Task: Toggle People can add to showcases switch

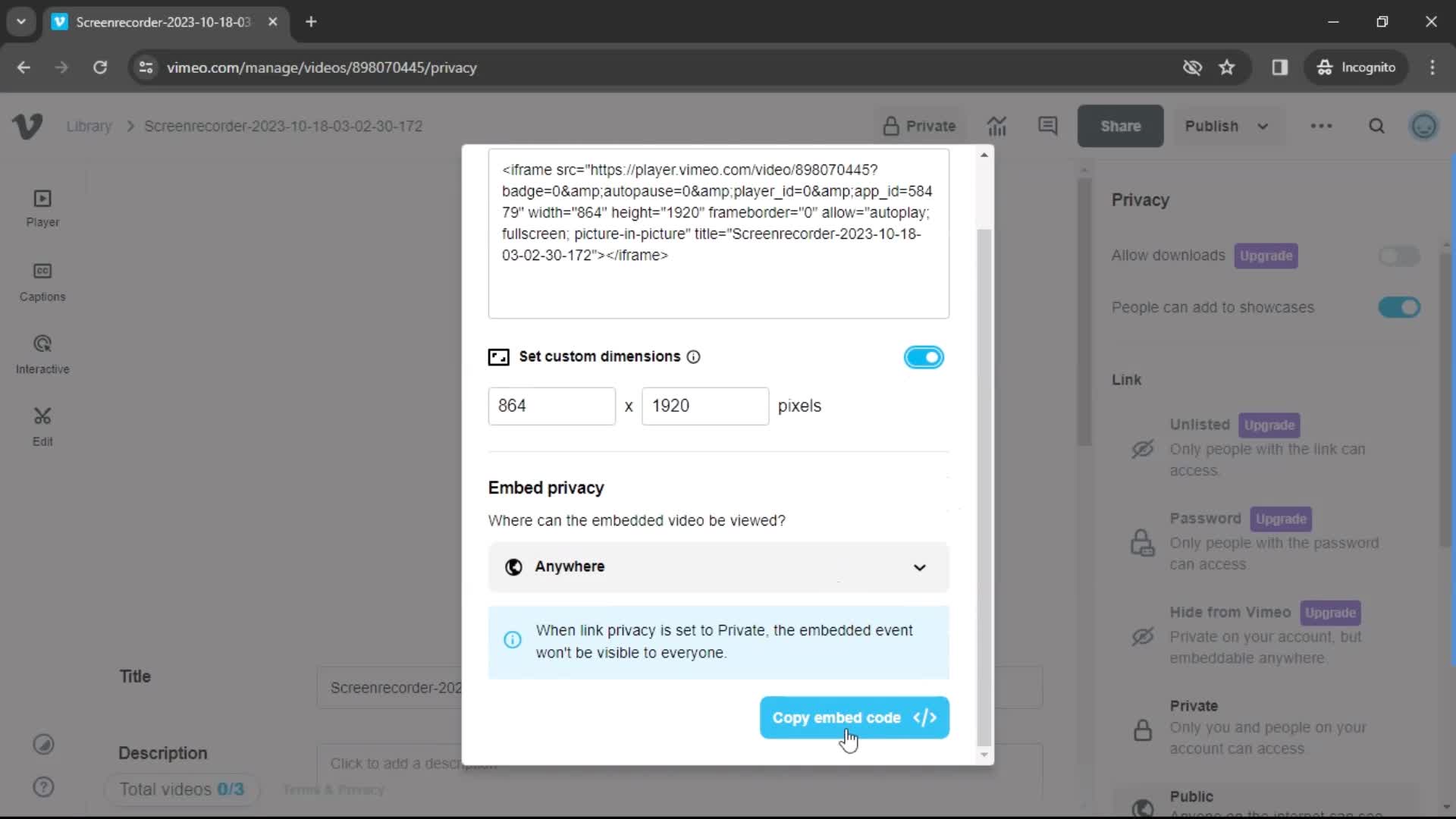Action: coord(1399,308)
